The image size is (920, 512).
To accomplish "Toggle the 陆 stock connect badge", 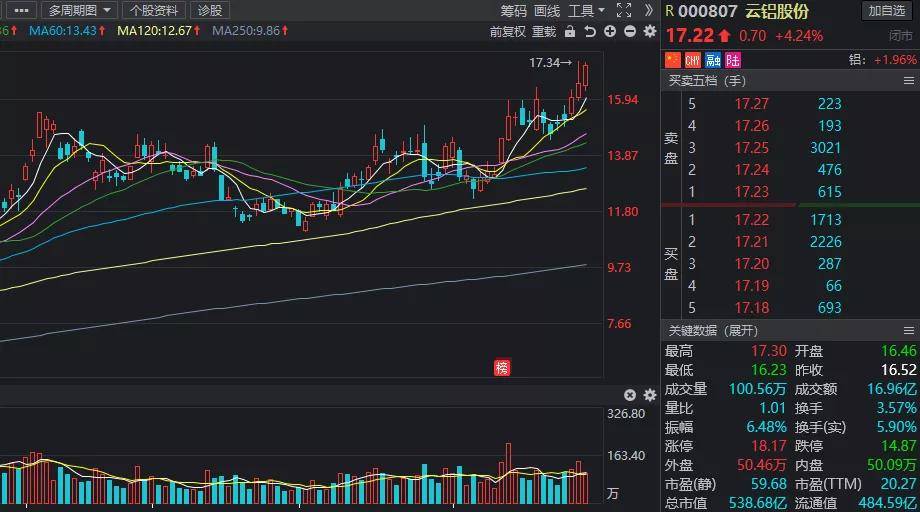I will pos(732,60).
